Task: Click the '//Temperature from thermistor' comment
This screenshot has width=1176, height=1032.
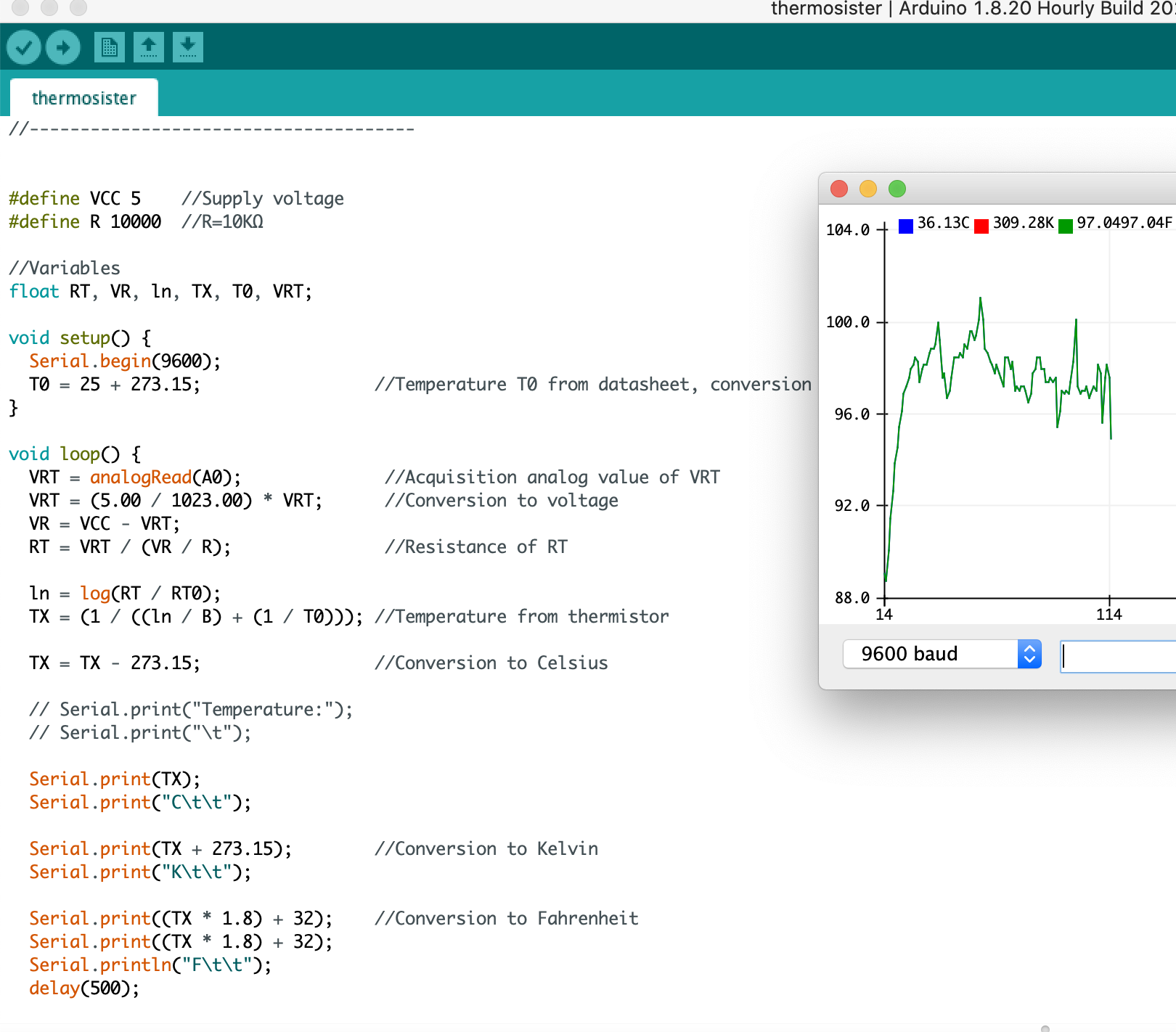Action: [522, 617]
